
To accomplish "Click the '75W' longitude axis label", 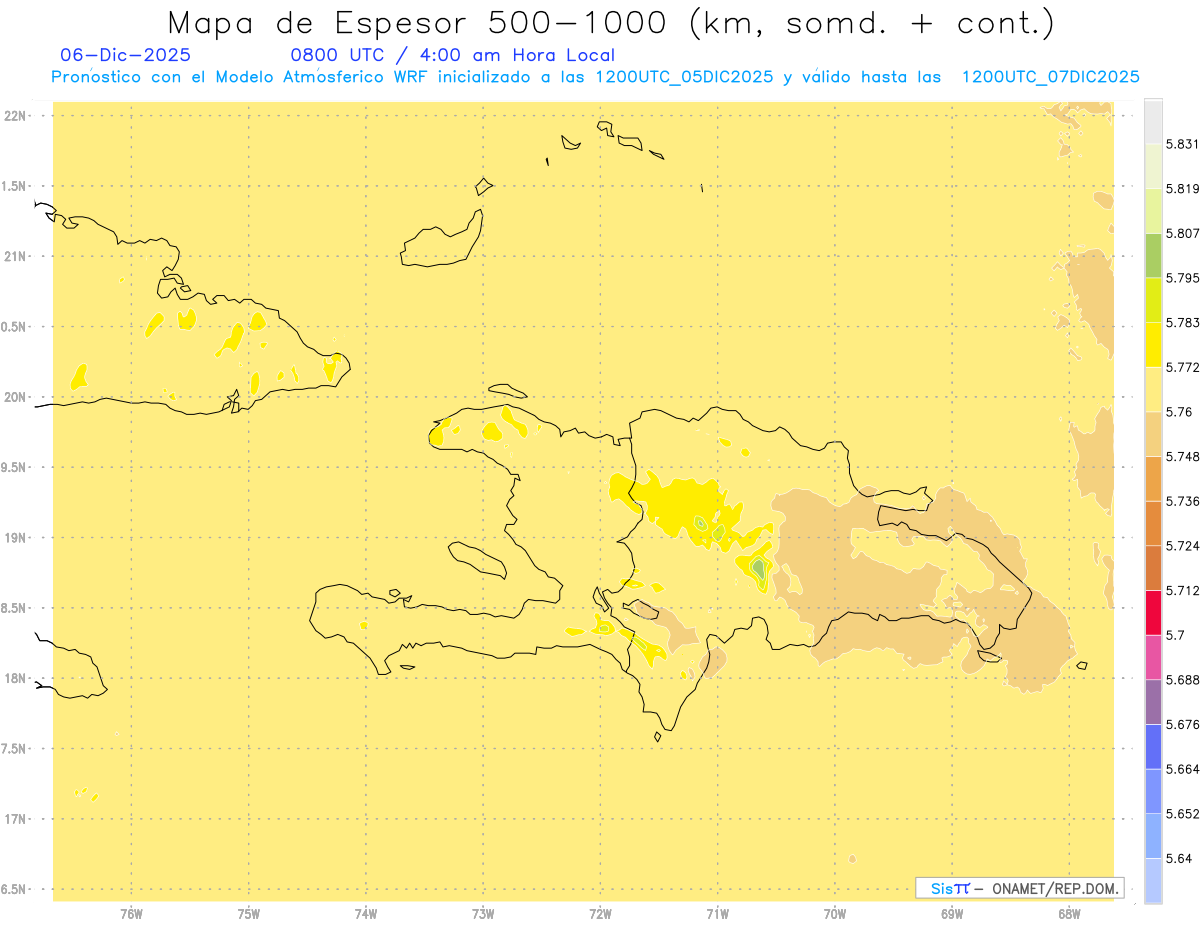I will click(249, 913).
